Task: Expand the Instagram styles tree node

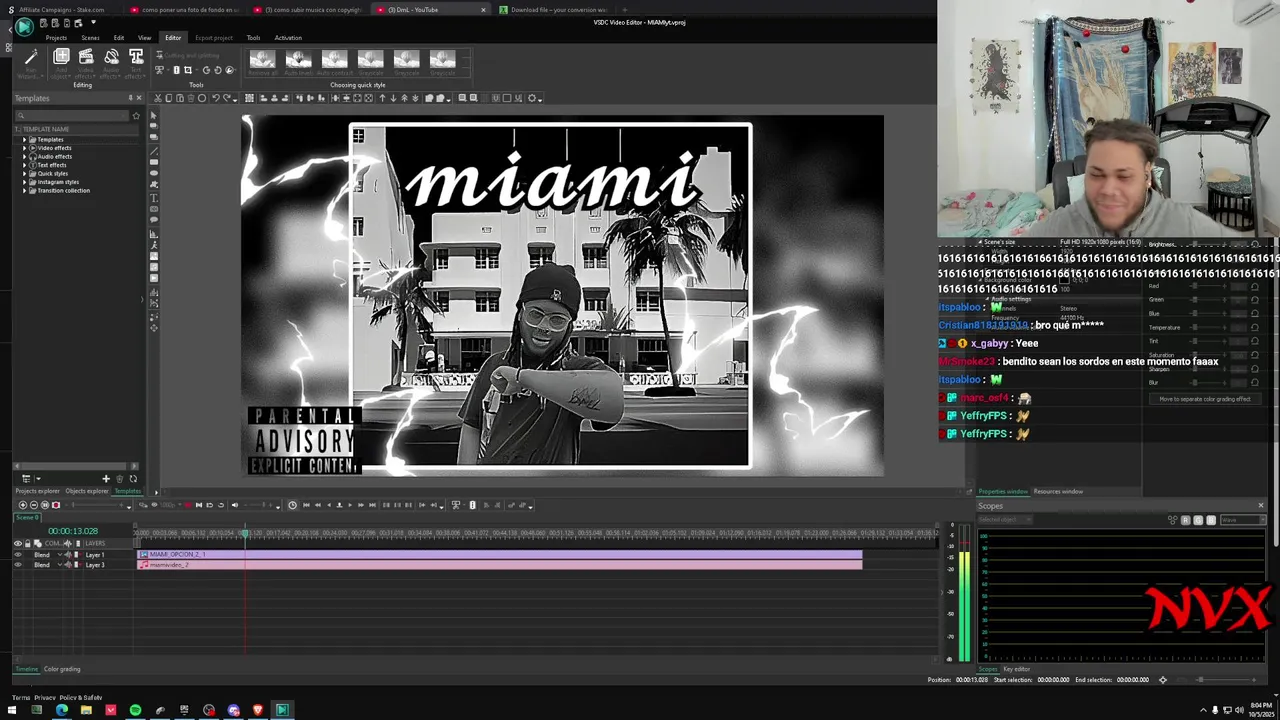Action: (25, 182)
